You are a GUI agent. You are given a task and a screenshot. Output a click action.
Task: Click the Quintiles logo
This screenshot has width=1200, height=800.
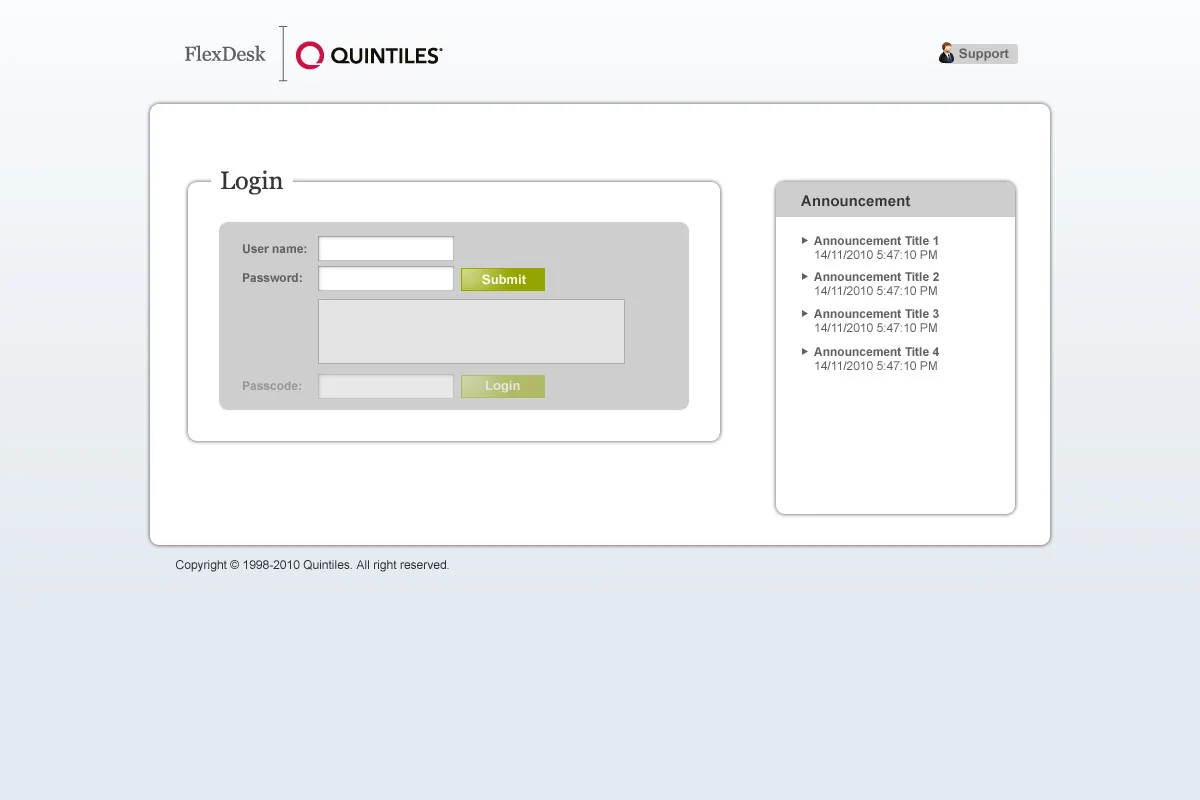point(369,55)
